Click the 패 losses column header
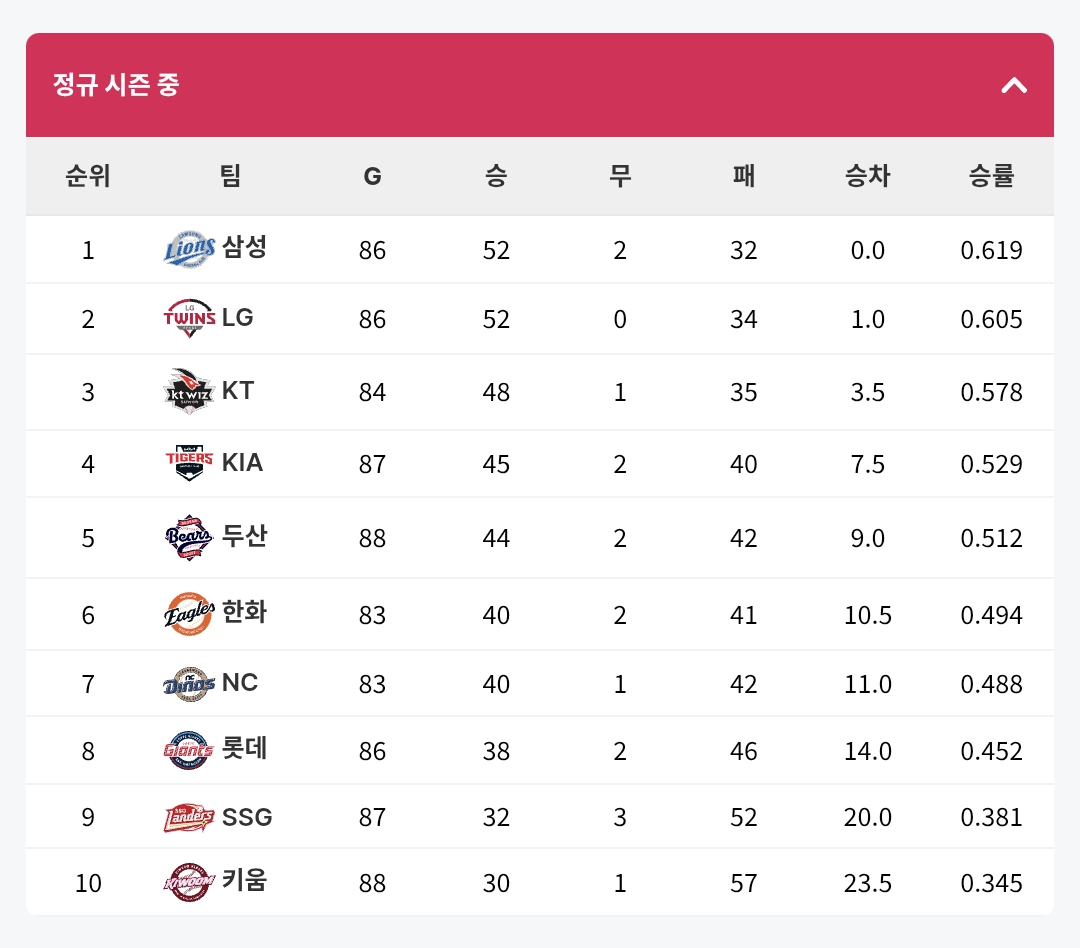Image resolution: width=1080 pixels, height=948 pixels. click(x=744, y=176)
